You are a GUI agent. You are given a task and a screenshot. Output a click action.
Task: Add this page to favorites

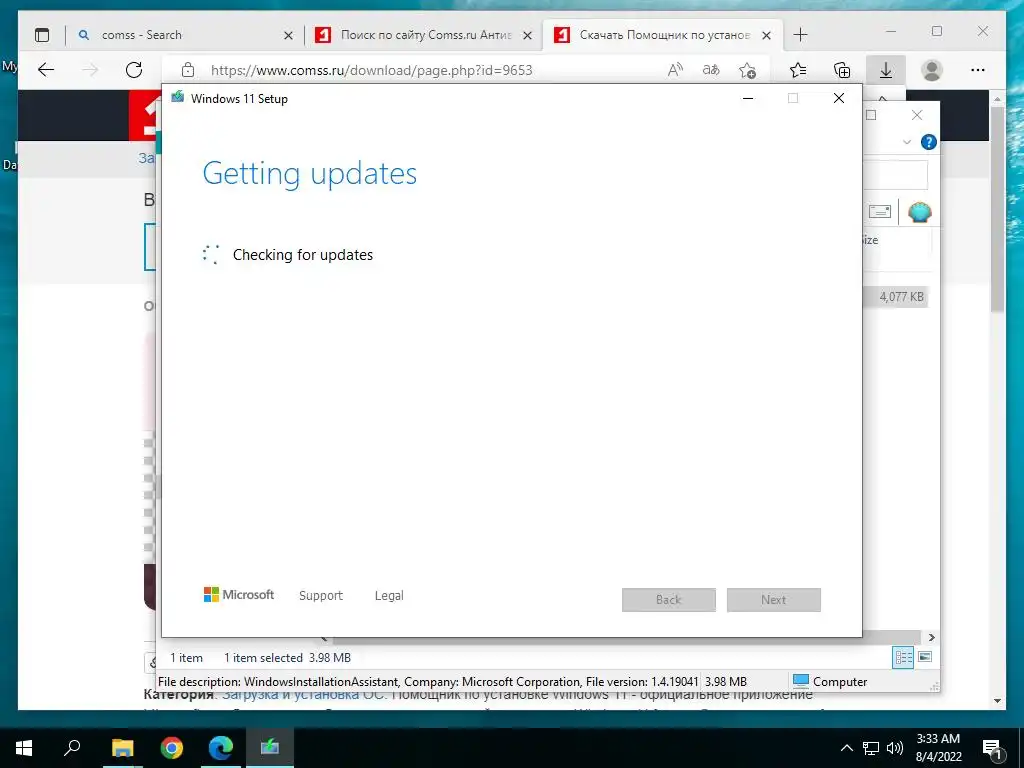pos(747,70)
